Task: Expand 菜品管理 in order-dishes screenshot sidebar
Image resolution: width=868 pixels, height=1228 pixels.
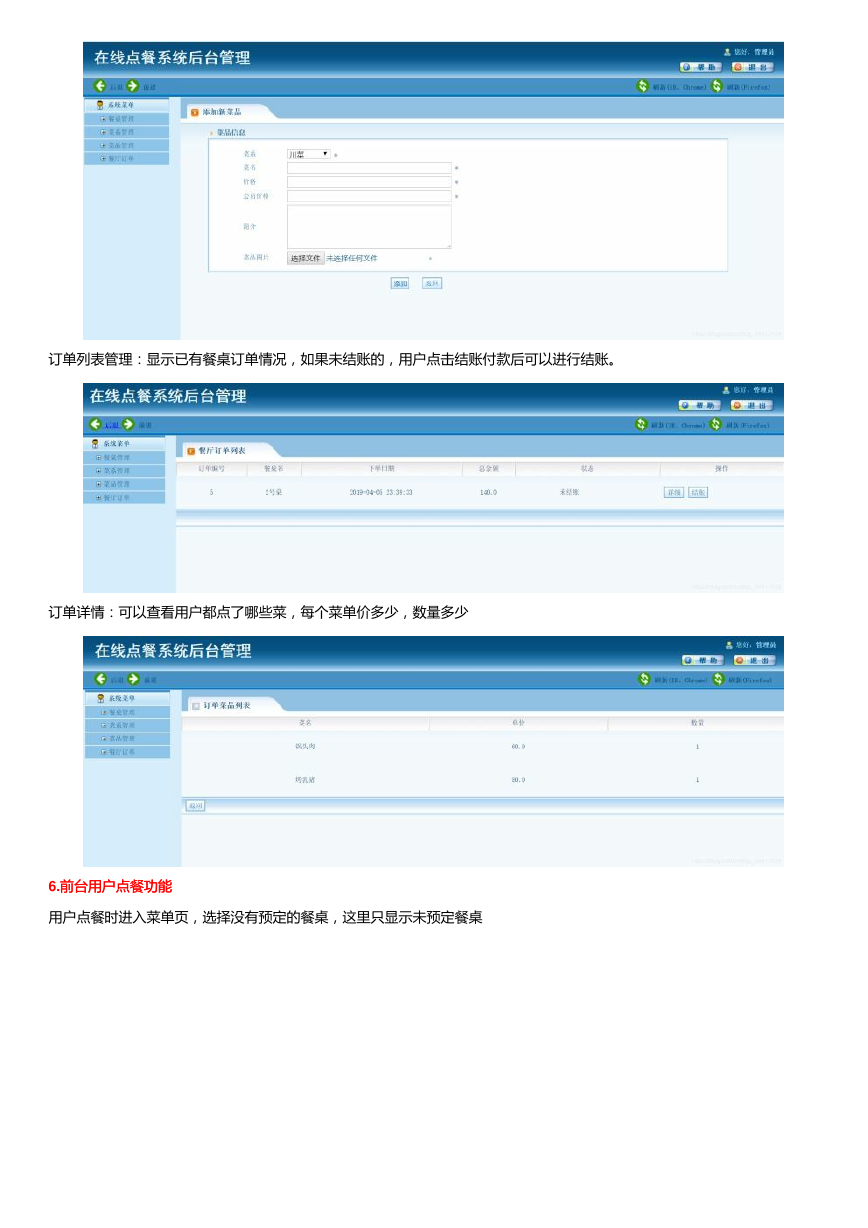Action: click(104, 738)
